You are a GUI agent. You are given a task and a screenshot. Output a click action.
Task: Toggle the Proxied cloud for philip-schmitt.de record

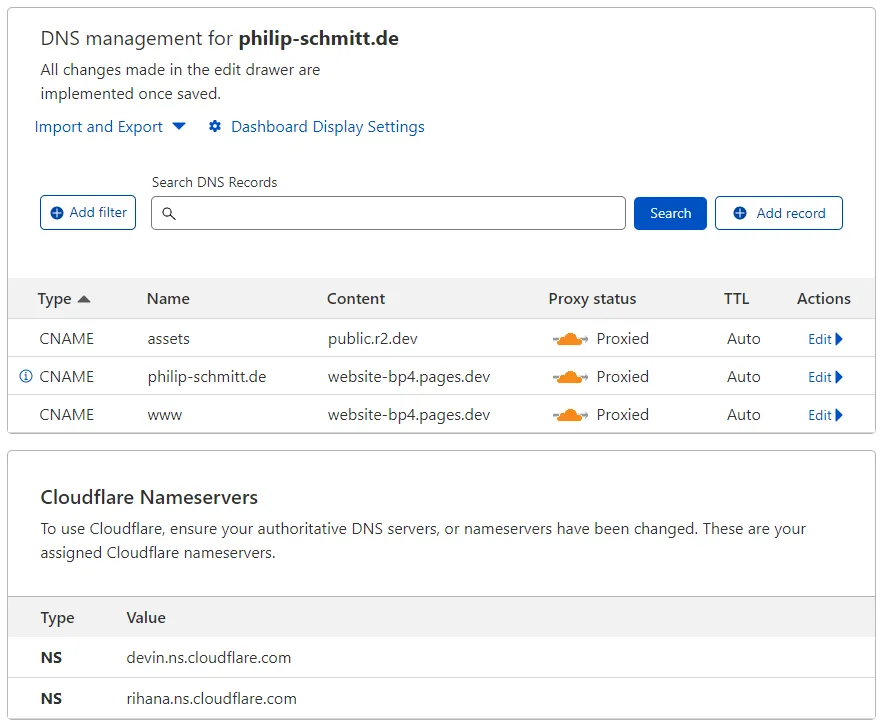pyautogui.click(x=570, y=377)
